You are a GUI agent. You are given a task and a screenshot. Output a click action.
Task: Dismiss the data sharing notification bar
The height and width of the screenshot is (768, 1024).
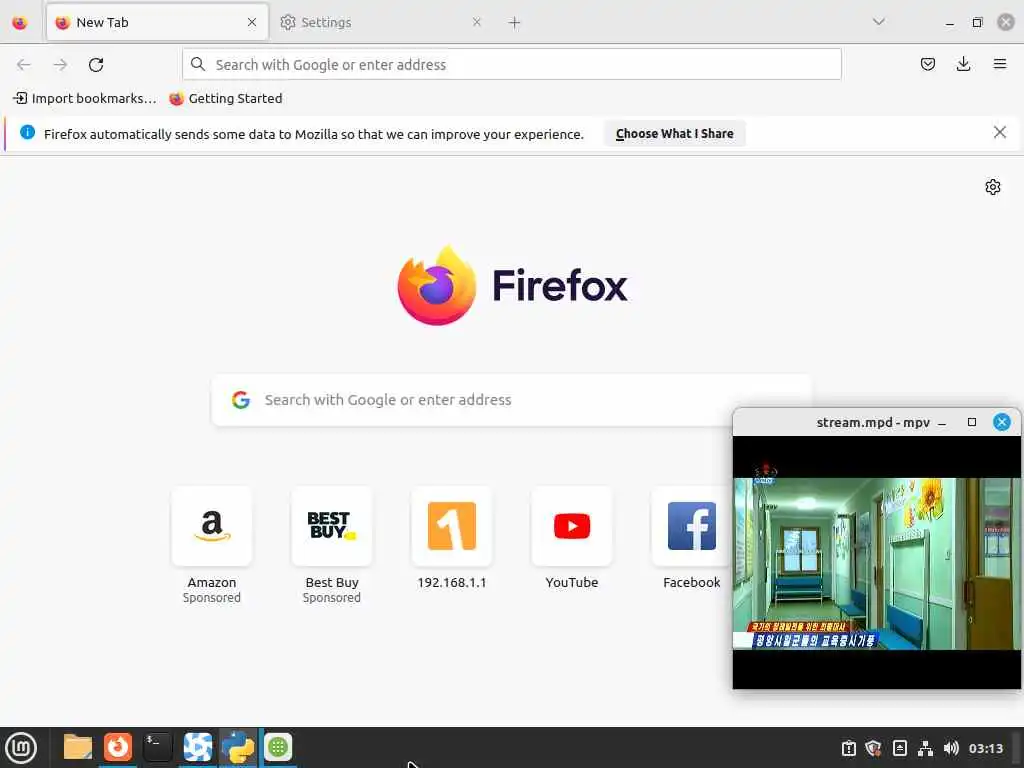click(1000, 133)
